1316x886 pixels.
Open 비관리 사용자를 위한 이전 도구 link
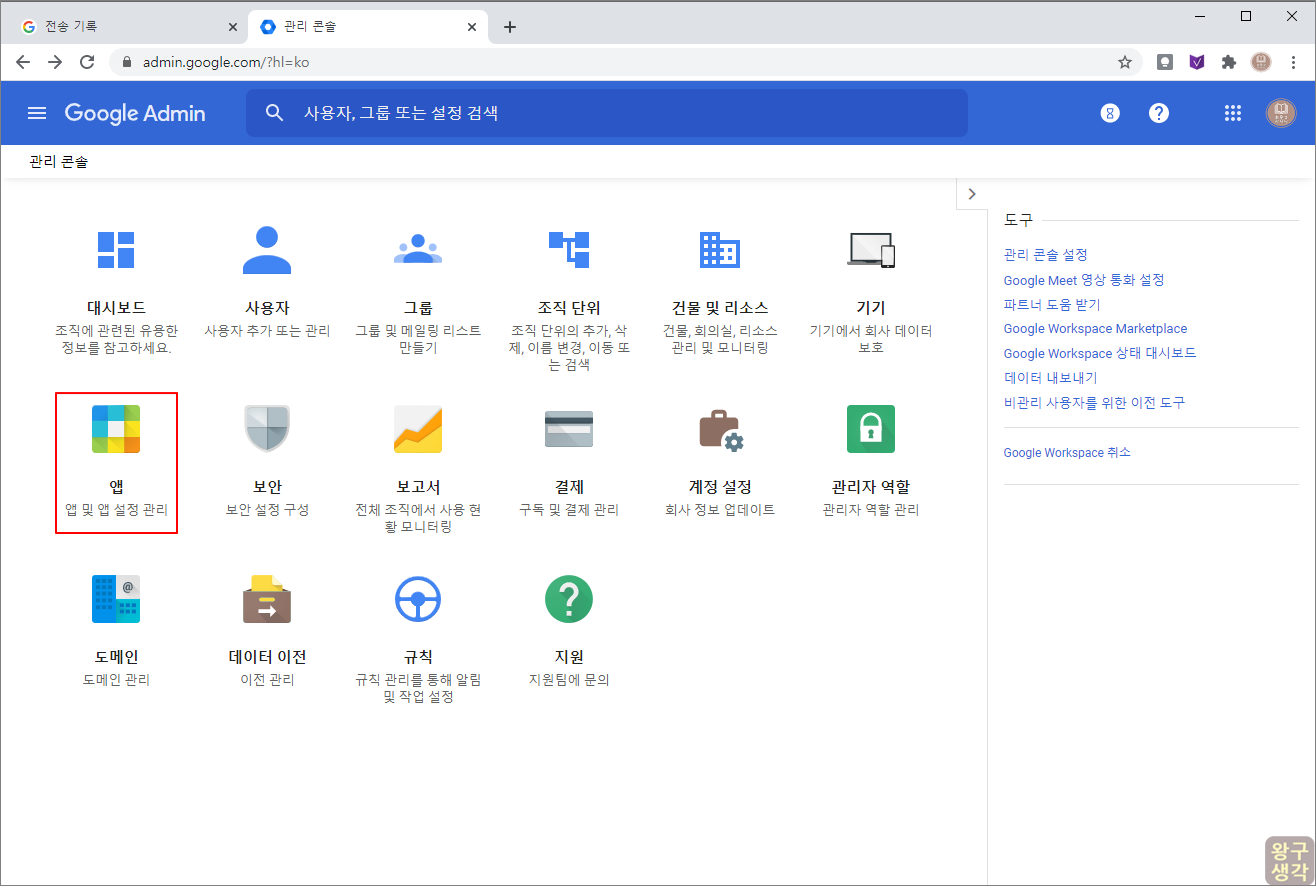(x=1094, y=402)
